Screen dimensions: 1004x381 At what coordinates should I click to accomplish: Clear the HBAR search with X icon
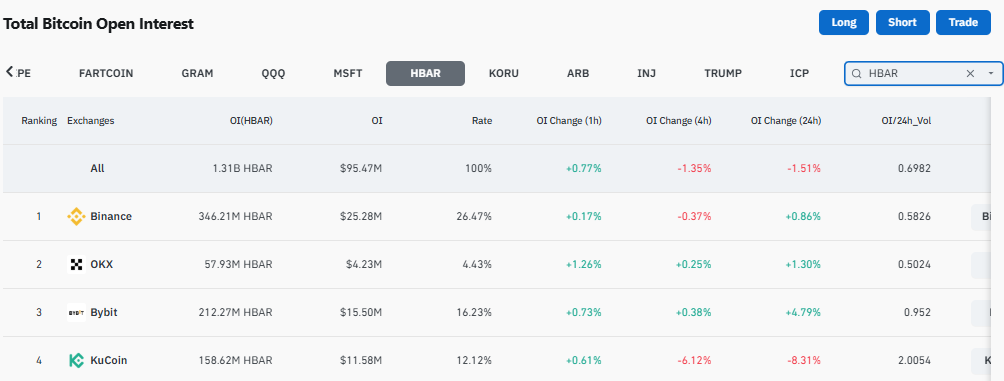click(970, 74)
